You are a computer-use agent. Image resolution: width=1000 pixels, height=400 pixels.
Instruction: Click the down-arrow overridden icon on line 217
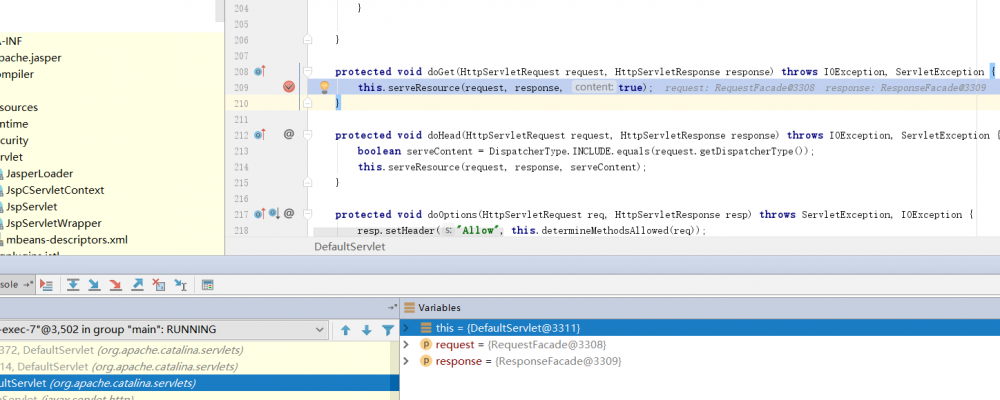pyautogui.click(x=274, y=214)
